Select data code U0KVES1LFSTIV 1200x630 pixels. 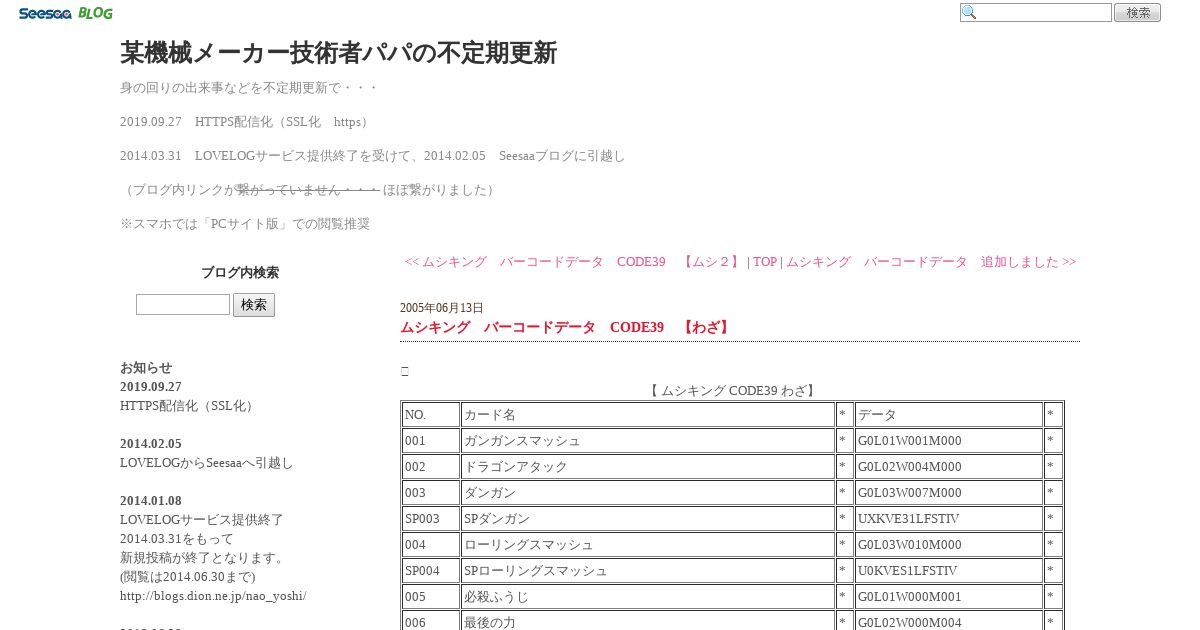949,571
